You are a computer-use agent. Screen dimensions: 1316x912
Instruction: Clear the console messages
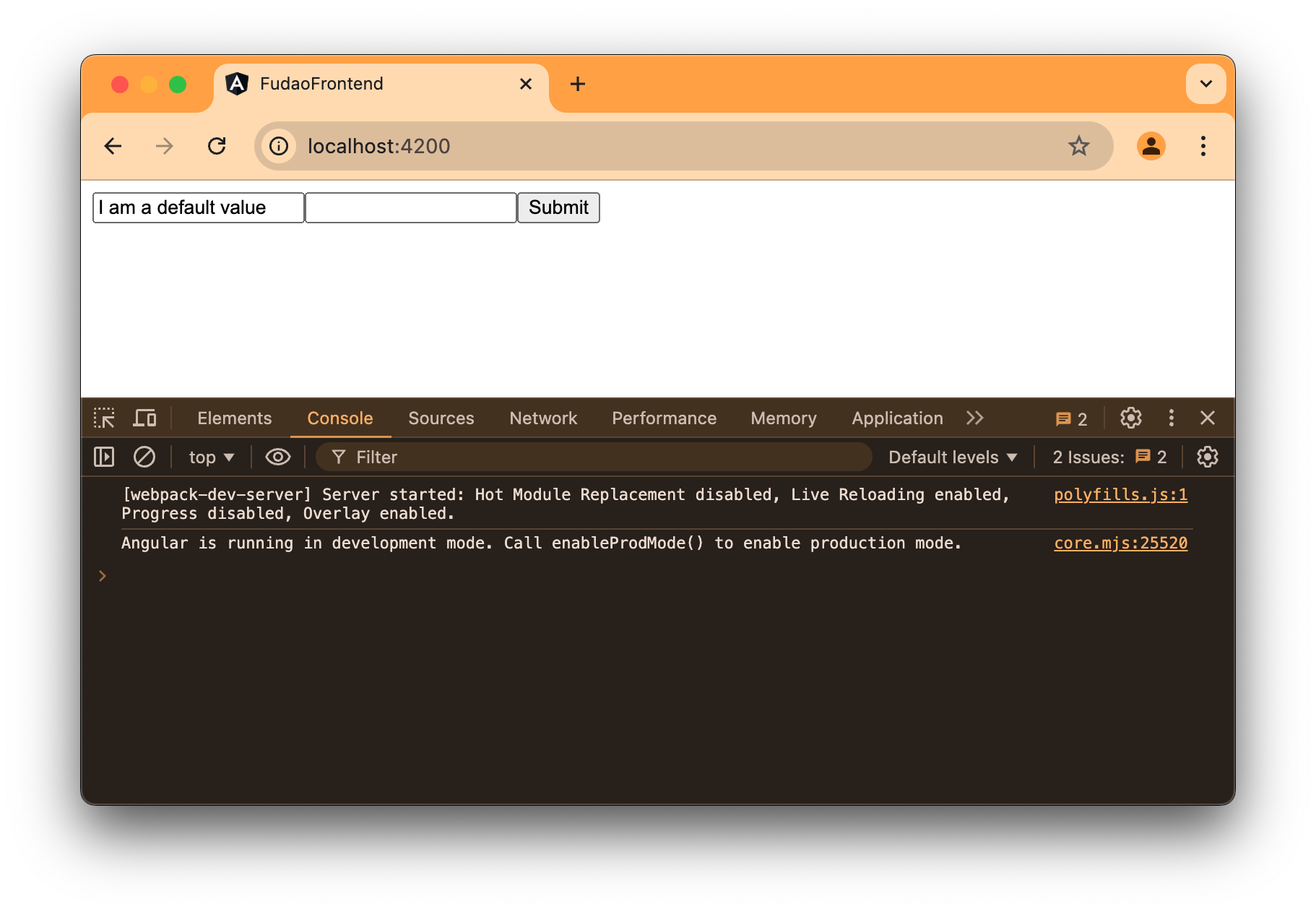point(144,457)
